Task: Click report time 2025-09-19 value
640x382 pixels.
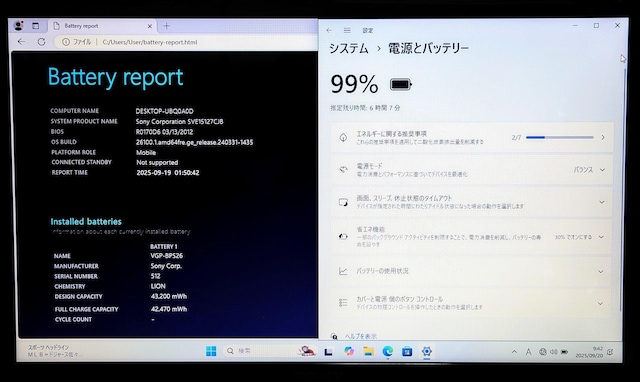Action: (x=168, y=173)
